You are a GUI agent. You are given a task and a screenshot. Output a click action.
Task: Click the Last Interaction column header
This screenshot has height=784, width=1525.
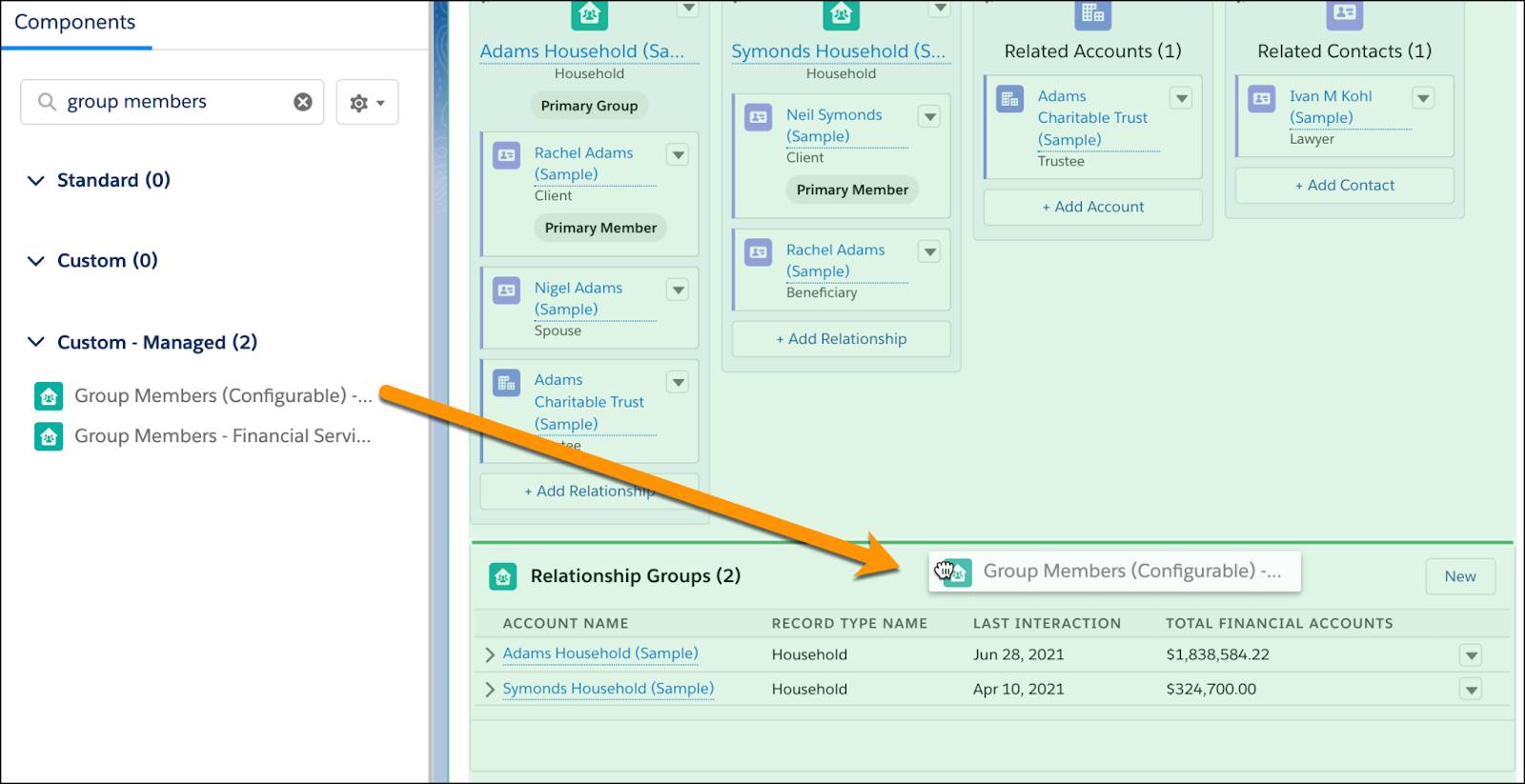1047,624
